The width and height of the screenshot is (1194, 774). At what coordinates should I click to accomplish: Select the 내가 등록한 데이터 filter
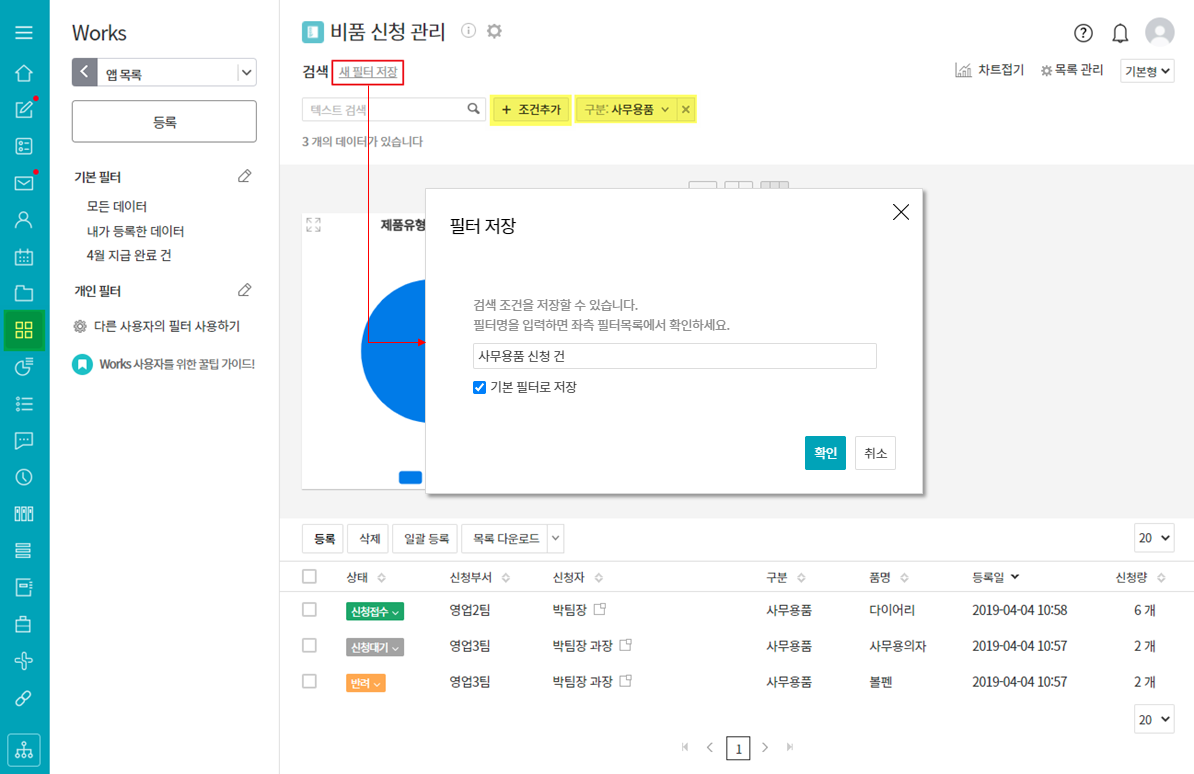(135, 231)
